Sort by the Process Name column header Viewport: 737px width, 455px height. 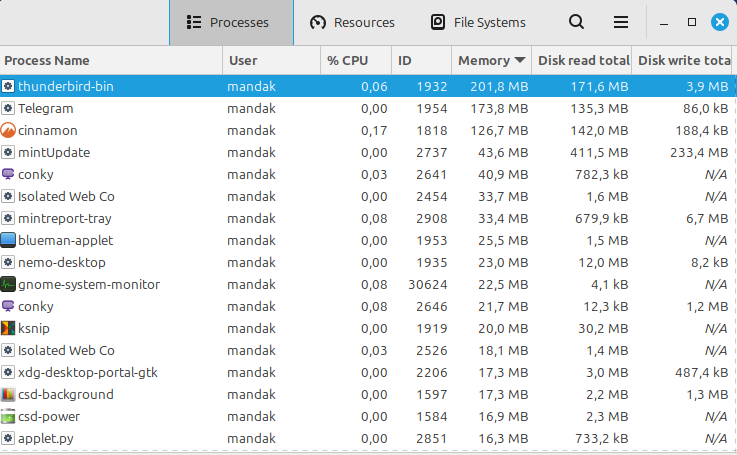pos(111,60)
